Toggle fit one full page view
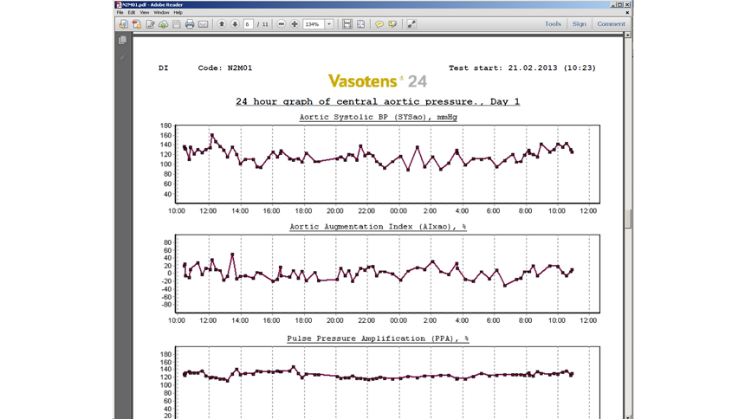 pyautogui.click(x=361, y=24)
